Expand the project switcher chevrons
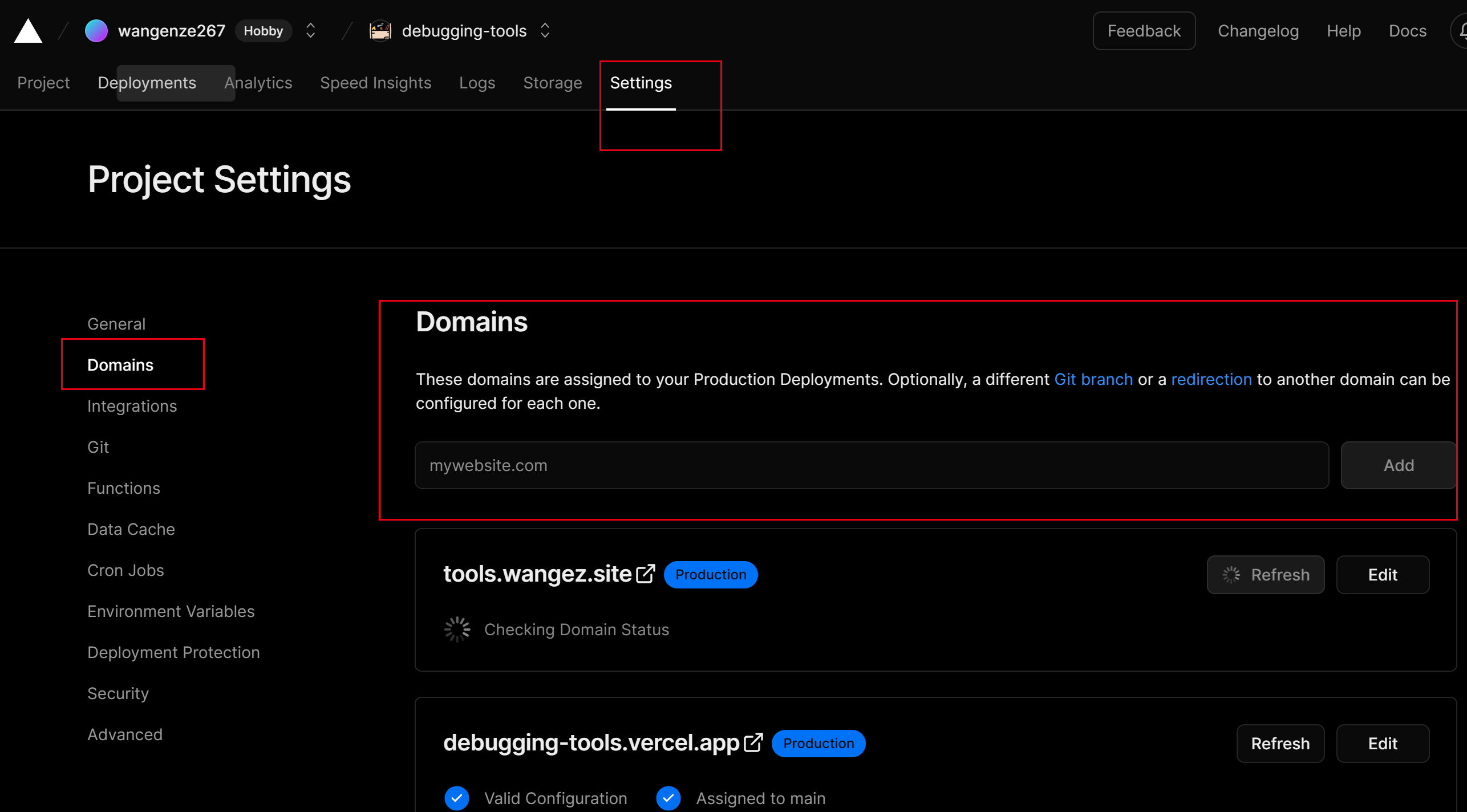Viewport: 1467px width, 812px height. (x=545, y=31)
